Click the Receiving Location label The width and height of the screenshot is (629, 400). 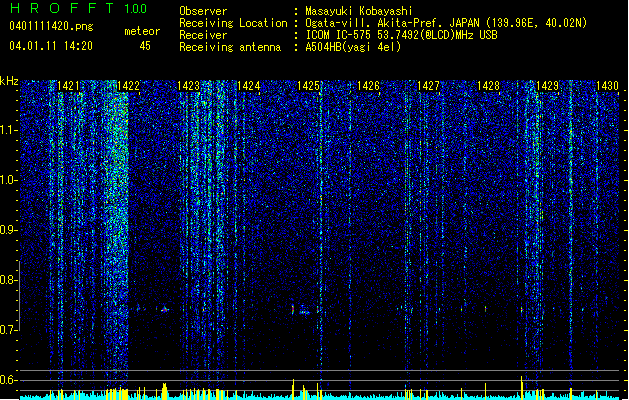point(233,23)
